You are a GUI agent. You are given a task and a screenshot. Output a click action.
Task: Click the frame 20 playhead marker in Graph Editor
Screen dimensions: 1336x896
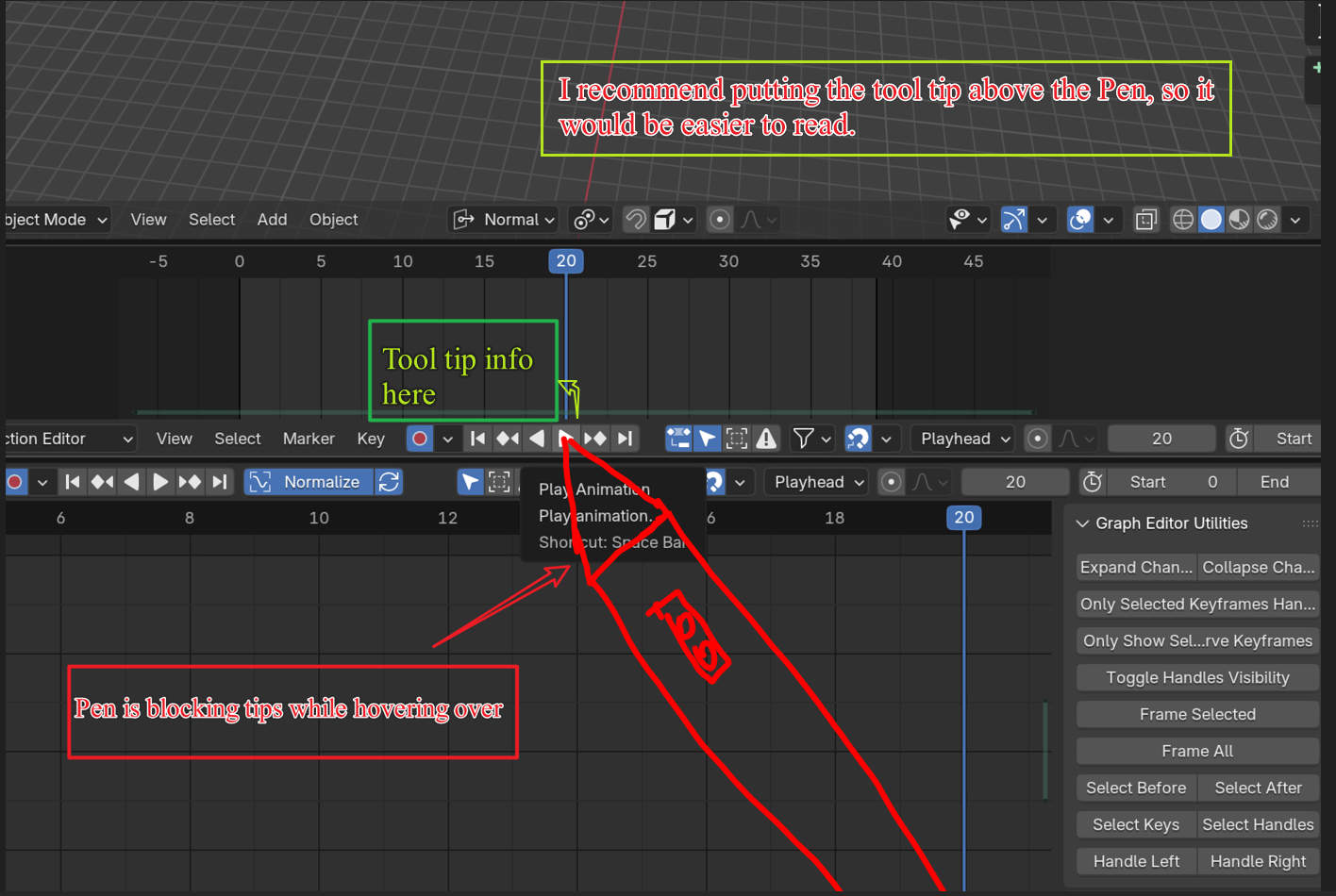pos(963,517)
